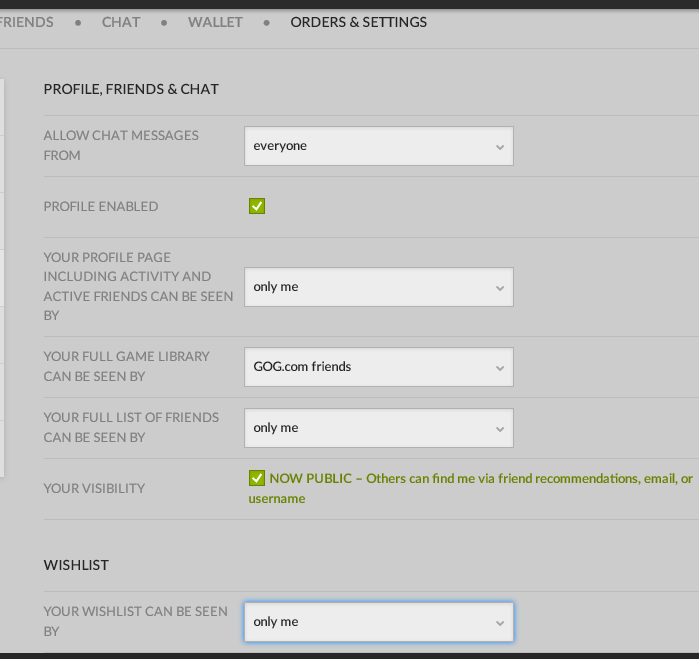Image resolution: width=699 pixels, height=659 pixels.
Task: Select the Orders & Settings tab
Action: 358,22
